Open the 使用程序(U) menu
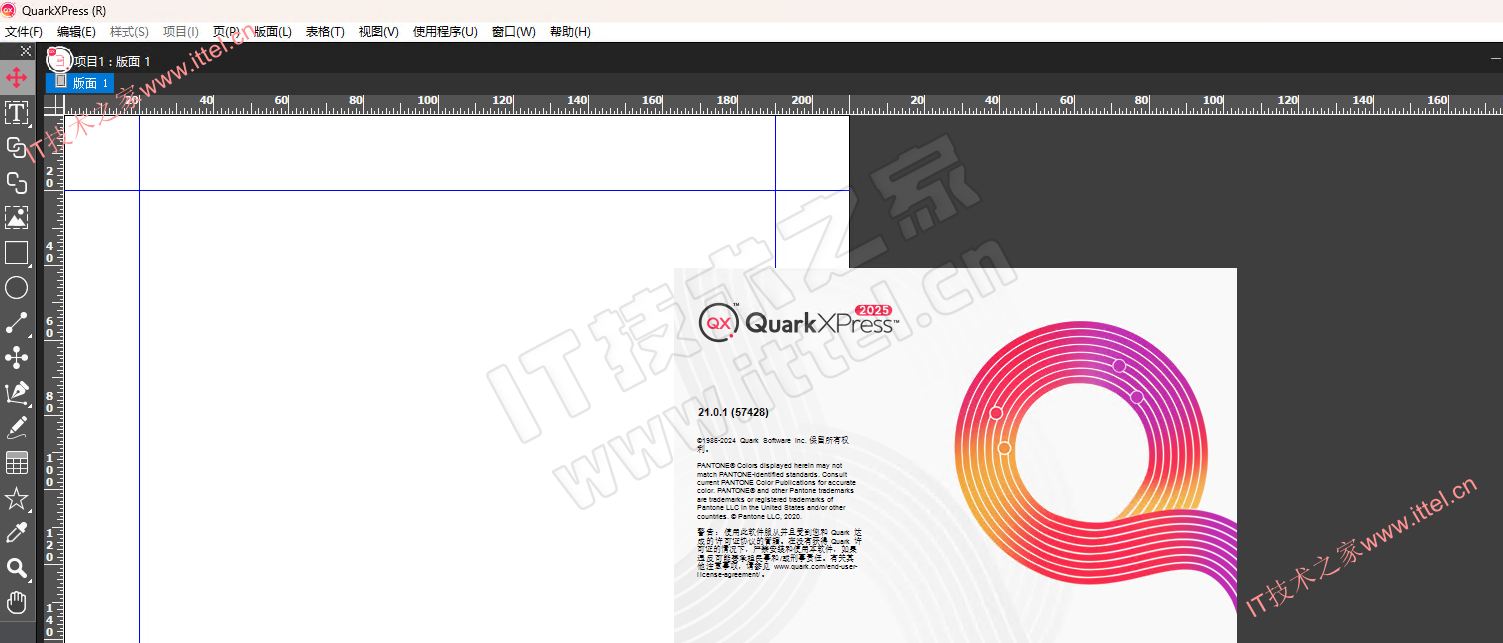The image size is (1503, 643). pyautogui.click(x=445, y=32)
